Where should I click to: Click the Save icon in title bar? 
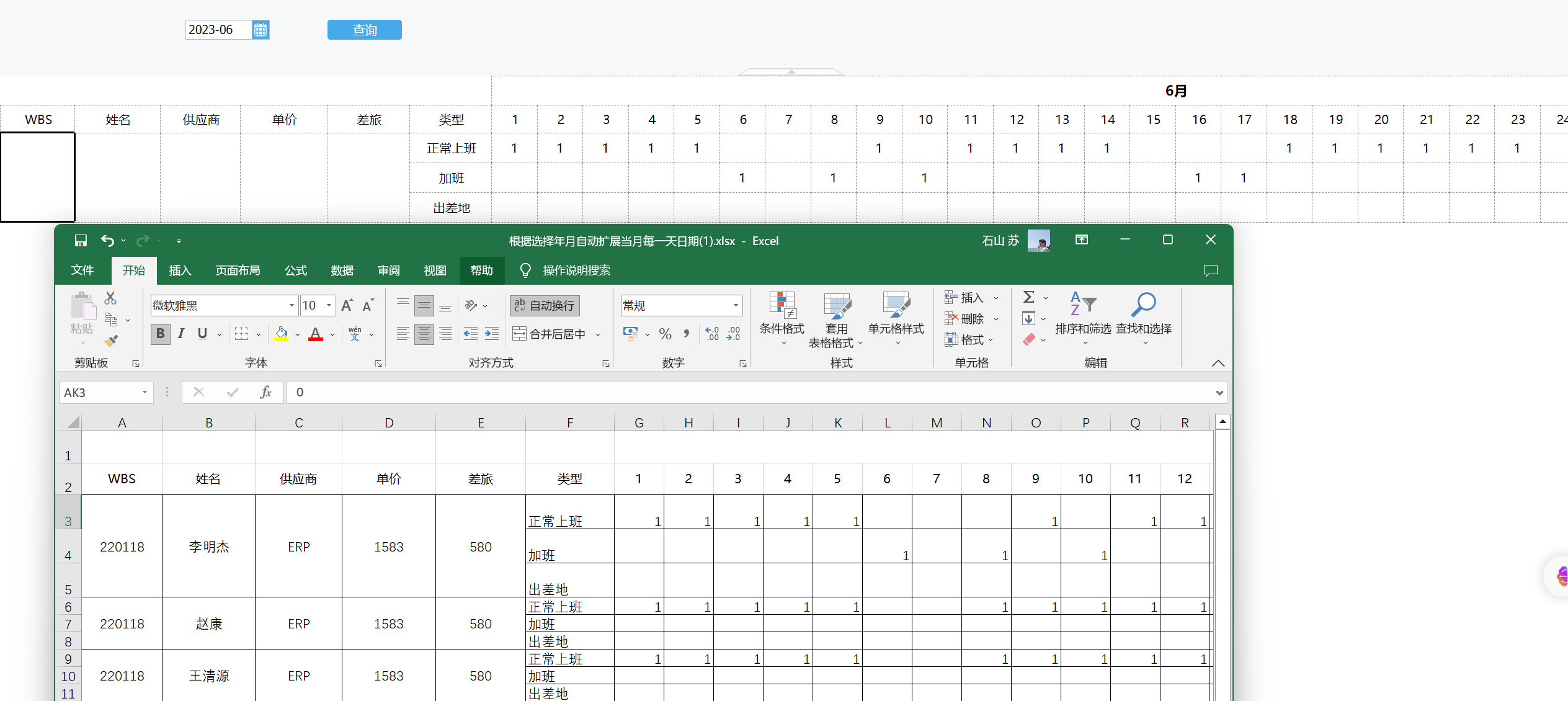coord(81,241)
